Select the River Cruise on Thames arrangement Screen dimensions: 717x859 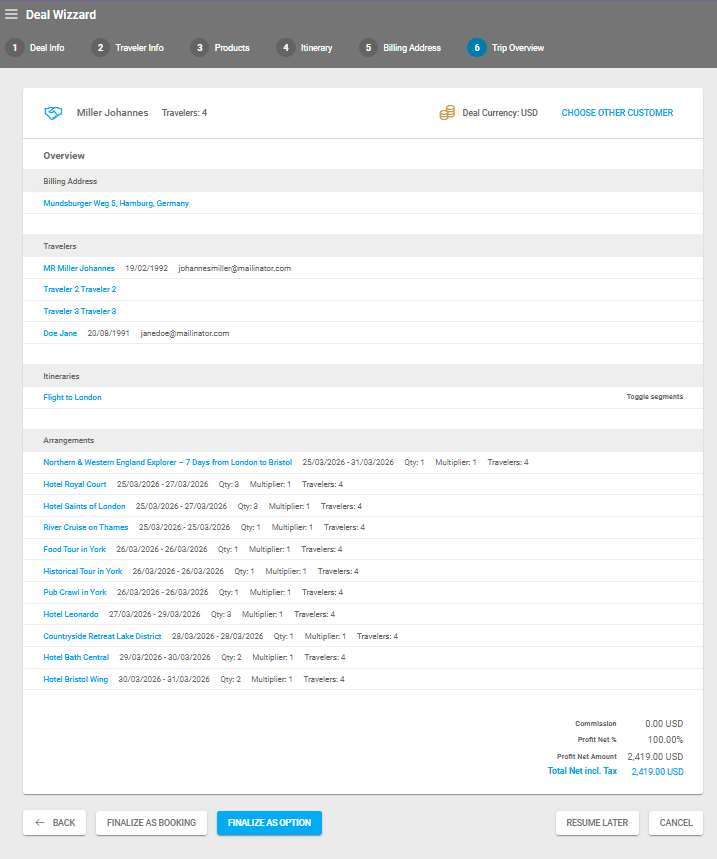click(85, 527)
